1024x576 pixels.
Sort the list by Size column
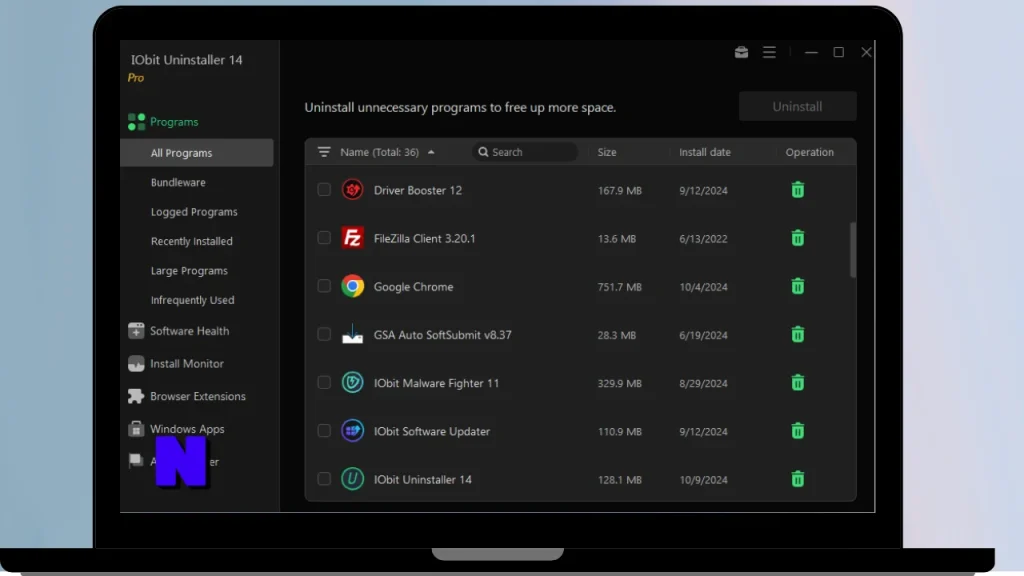[x=607, y=152]
